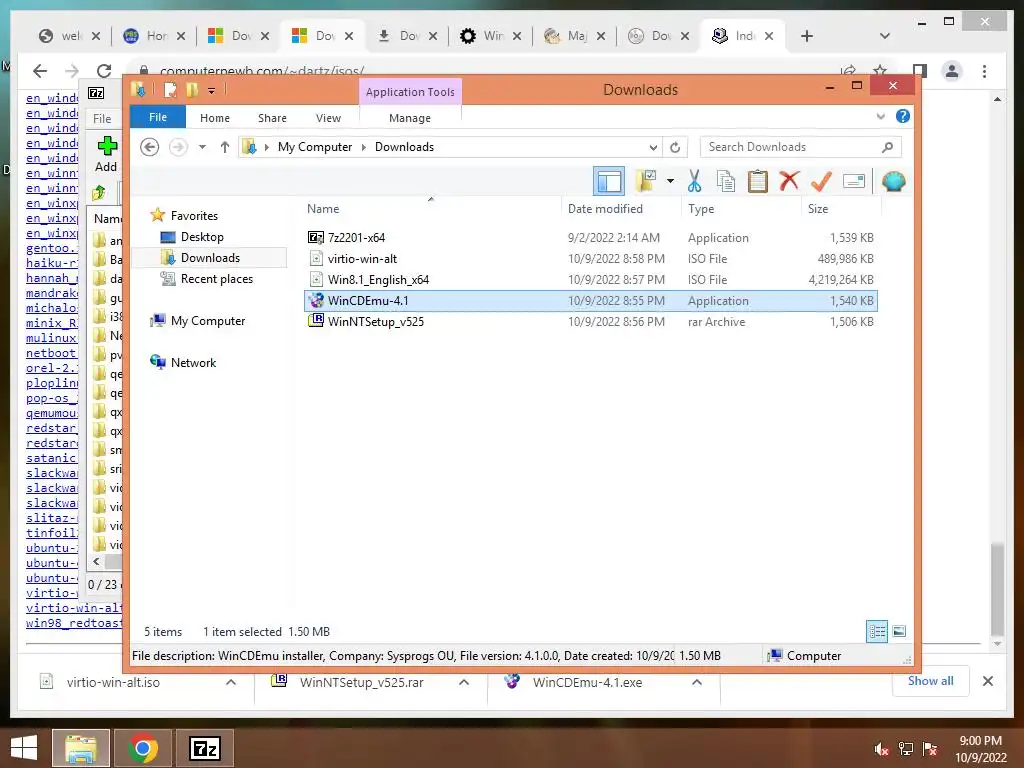Screen dimensions: 1024x768
Task: Select Network in navigation pane
Action: [193, 362]
